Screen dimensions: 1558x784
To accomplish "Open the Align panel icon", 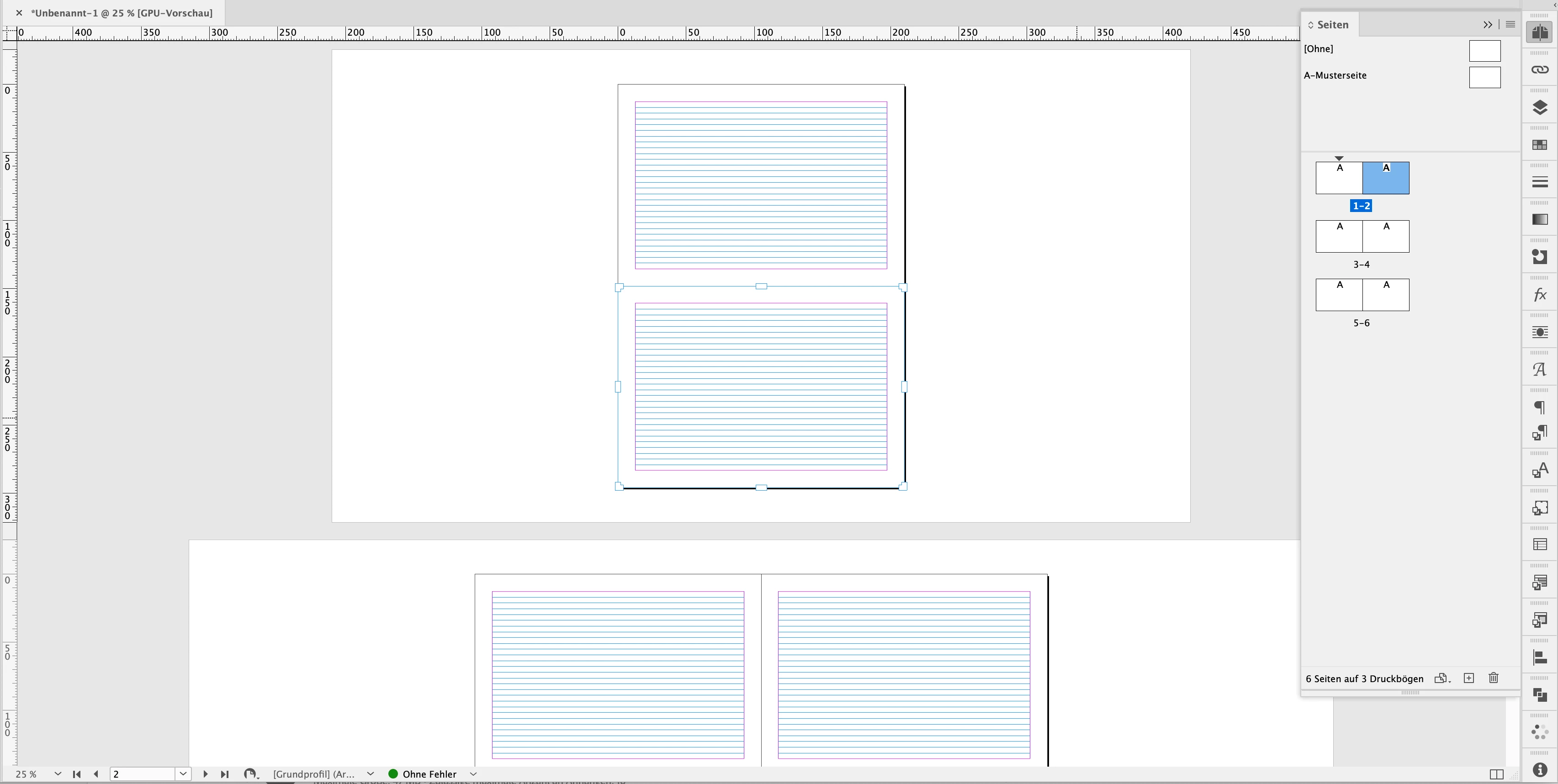I will [x=1540, y=657].
